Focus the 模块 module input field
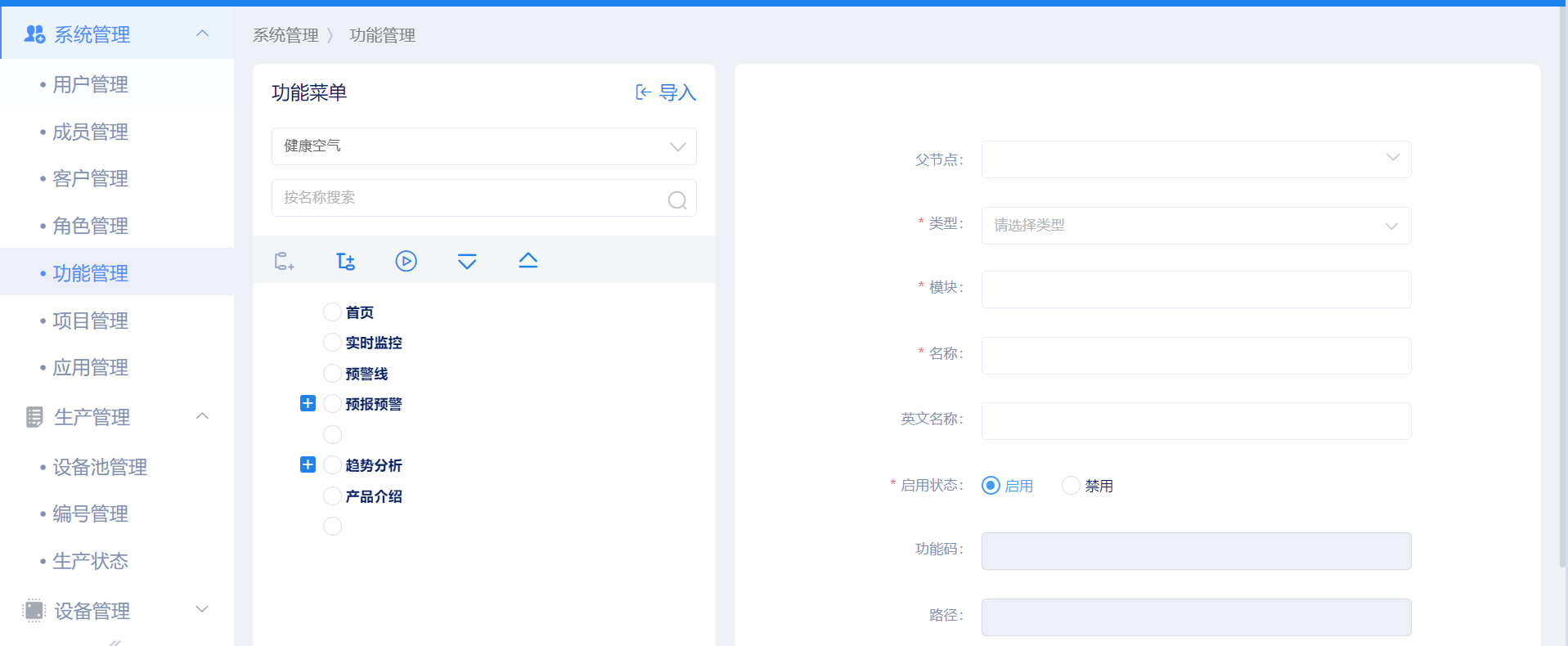This screenshot has width=1568, height=646. (x=1196, y=289)
